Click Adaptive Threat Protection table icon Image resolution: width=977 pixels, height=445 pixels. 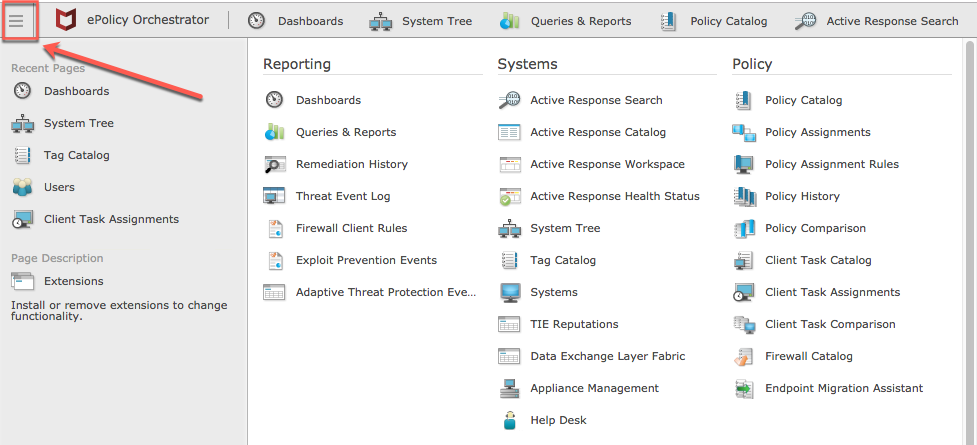[274, 292]
